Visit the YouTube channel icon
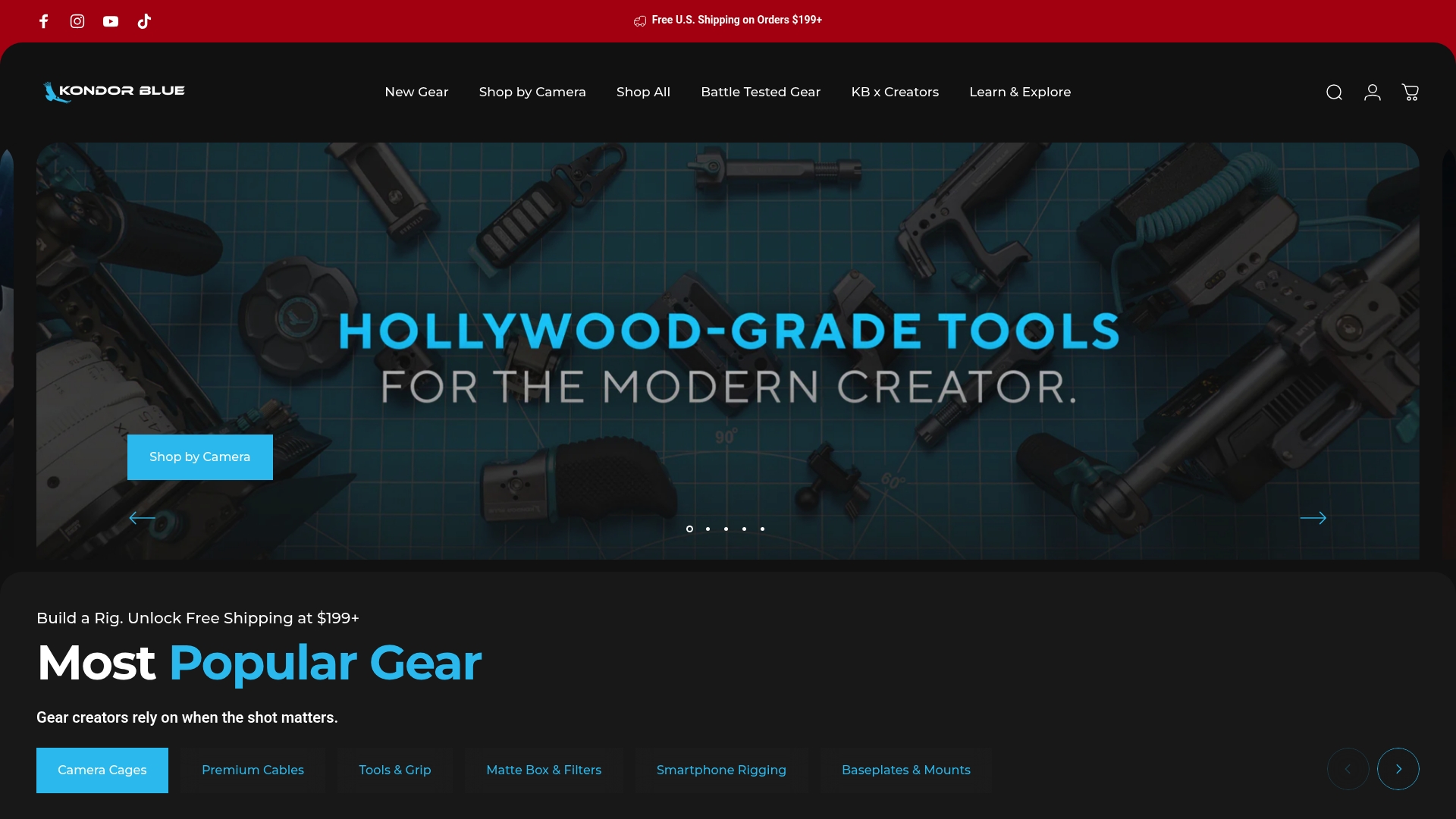1456x819 pixels. (110, 21)
